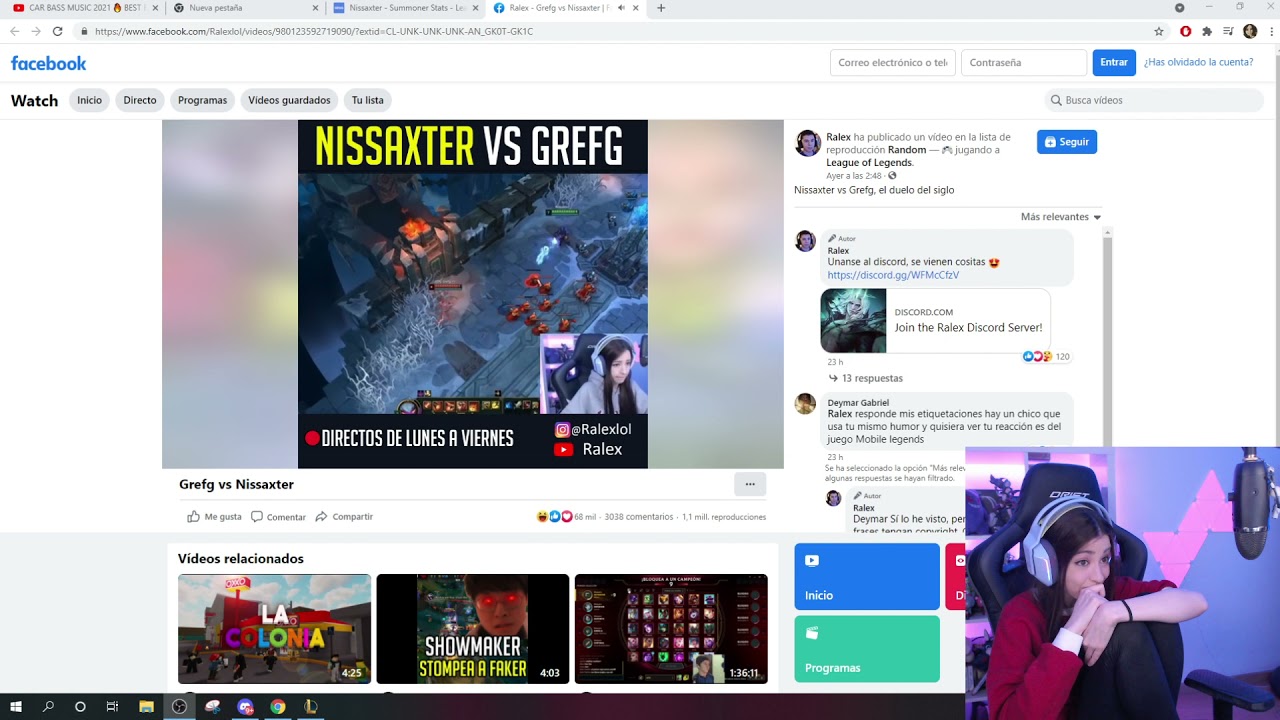This screenshot has width=1280, height=720.
Task: Click the Deymar Gabriel name link
Action: pos(858,403)
